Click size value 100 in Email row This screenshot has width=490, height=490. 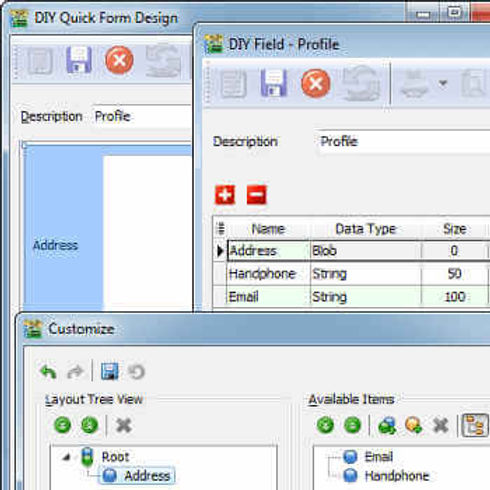point(455,297)
